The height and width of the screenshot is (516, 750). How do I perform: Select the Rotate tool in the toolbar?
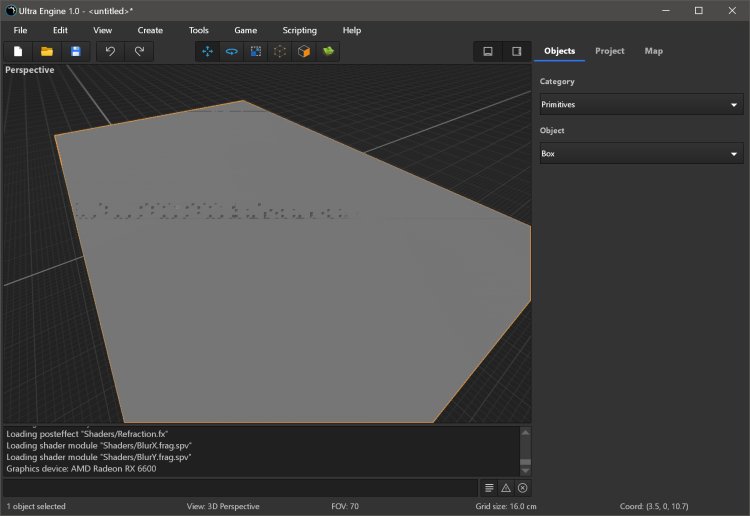coord(232,51)
